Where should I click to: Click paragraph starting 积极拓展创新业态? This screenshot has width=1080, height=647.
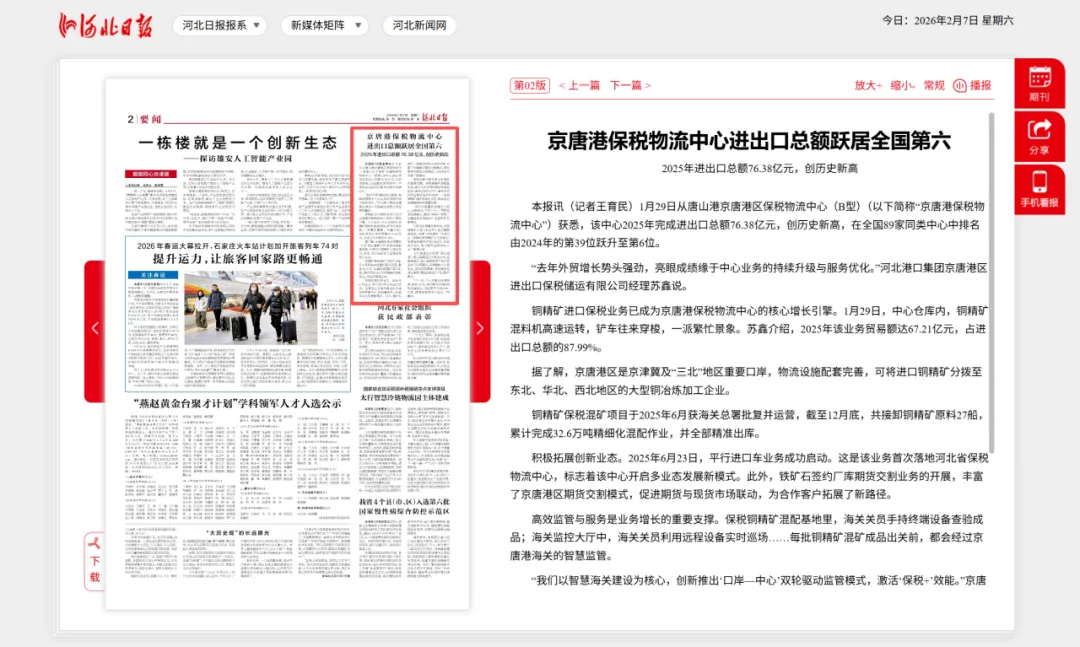click(x=749, y=476)
